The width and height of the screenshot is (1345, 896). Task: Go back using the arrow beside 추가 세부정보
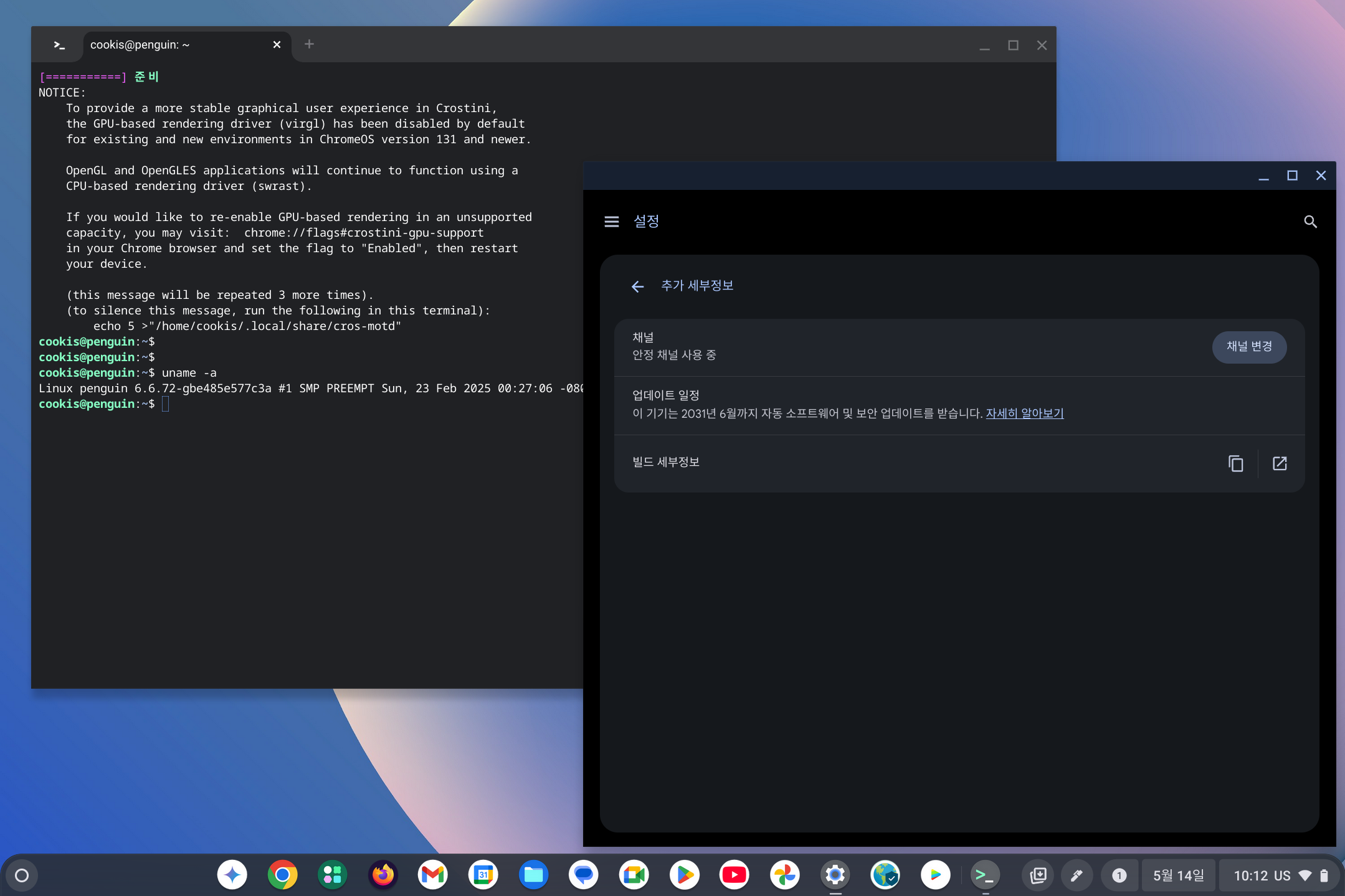637,286
